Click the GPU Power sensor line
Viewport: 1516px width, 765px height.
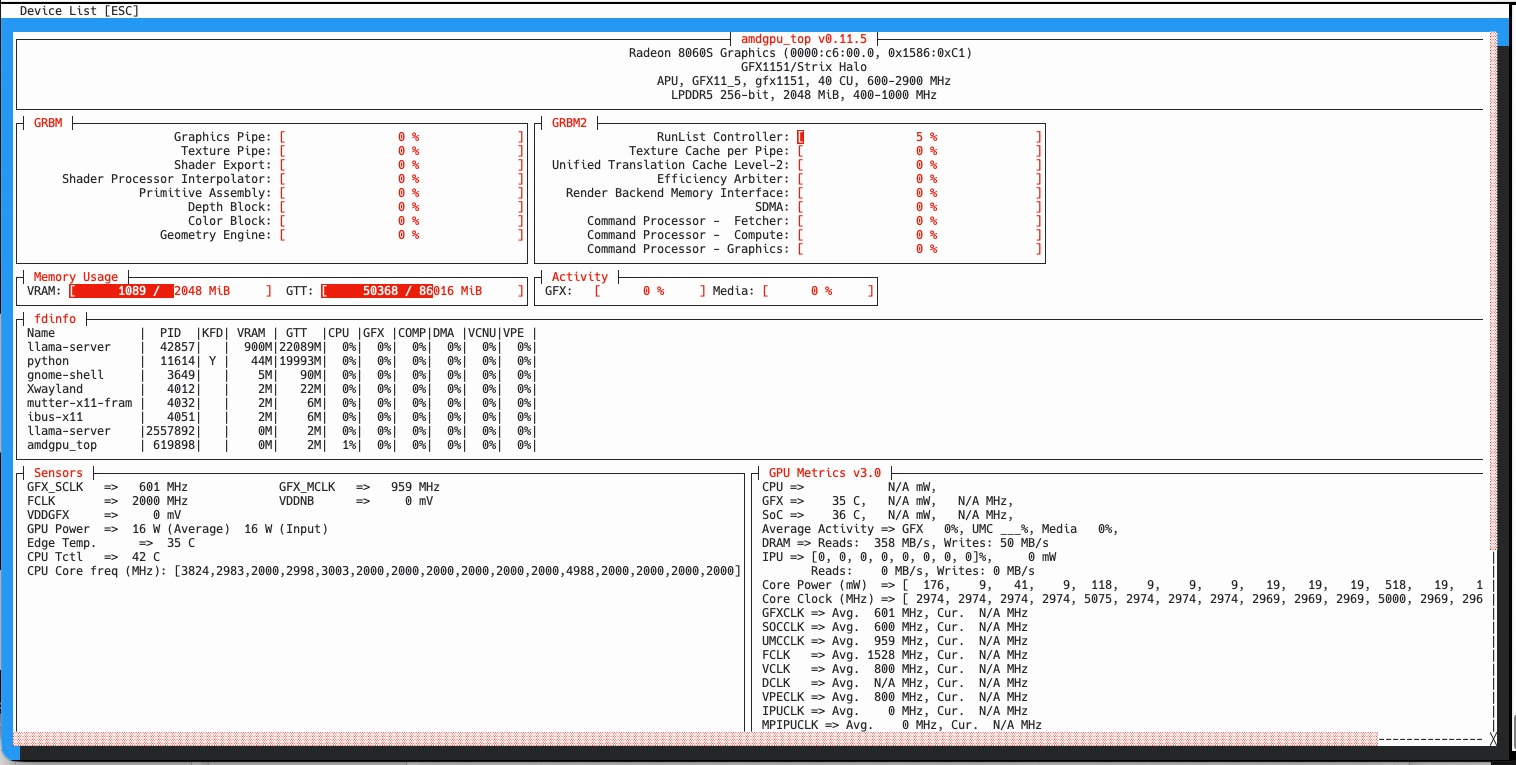coord(177,529)
